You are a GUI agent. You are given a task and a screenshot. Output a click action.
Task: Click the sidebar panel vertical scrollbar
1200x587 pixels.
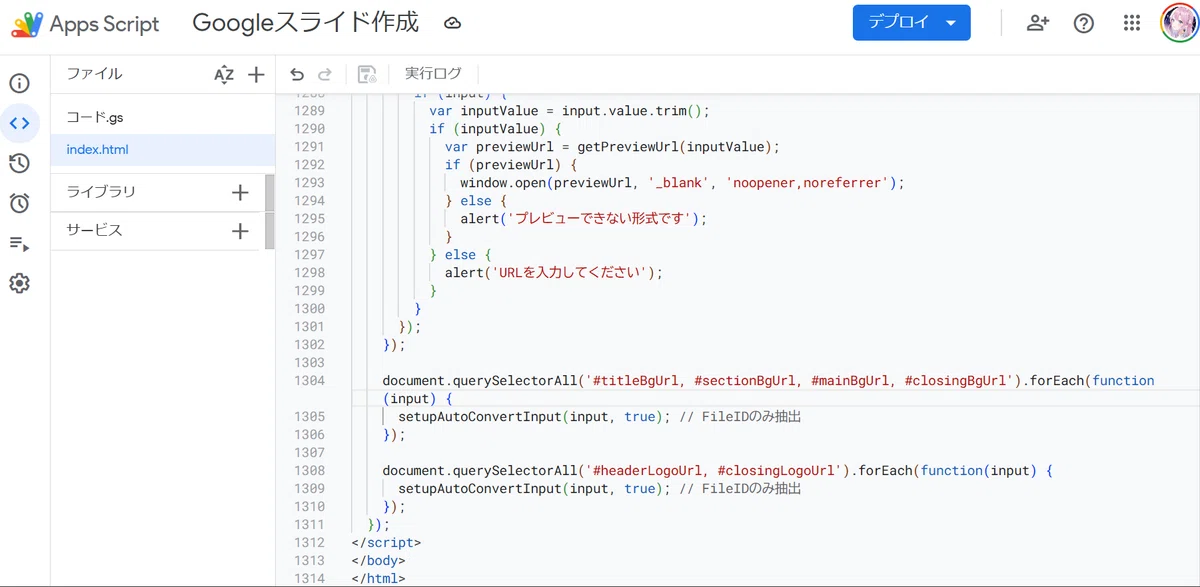(x=270, y=212)
